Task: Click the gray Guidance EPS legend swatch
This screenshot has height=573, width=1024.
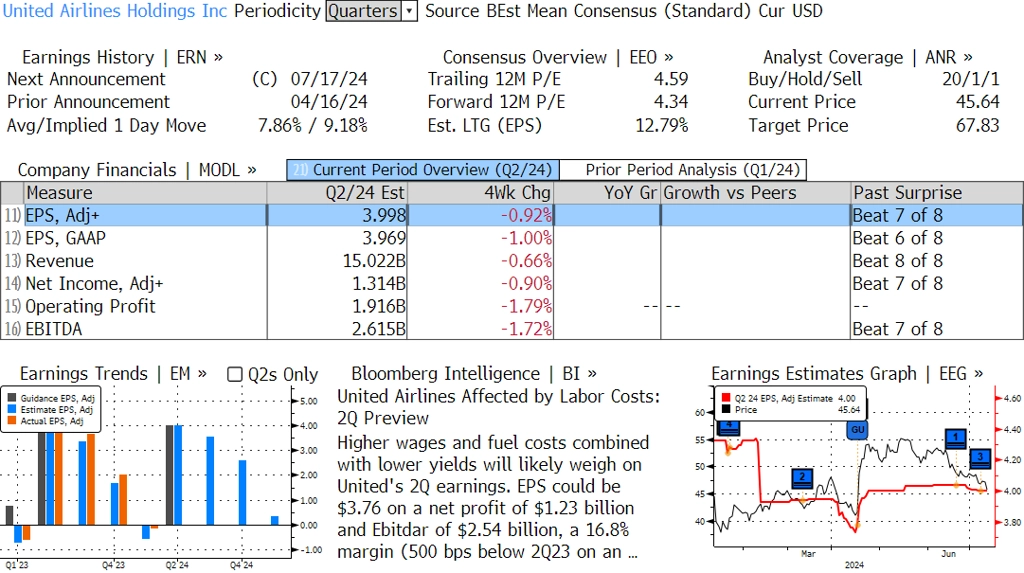Action: click(x=12, y=398)
